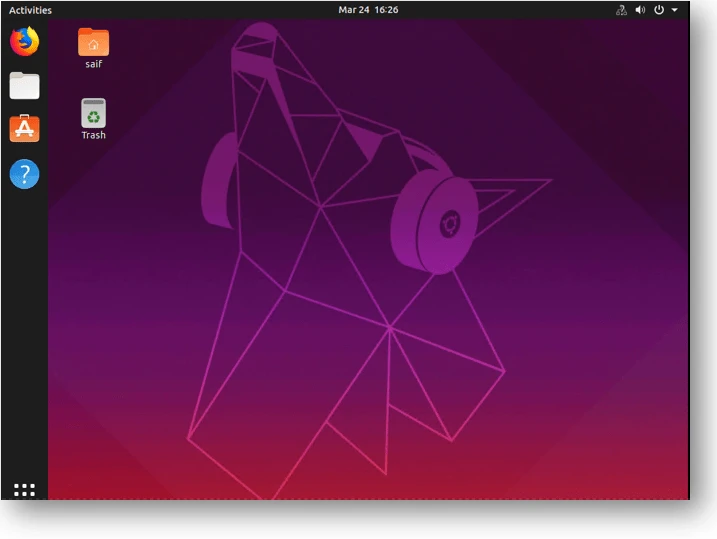Click the volume speaker icon

tap(640, 10)
